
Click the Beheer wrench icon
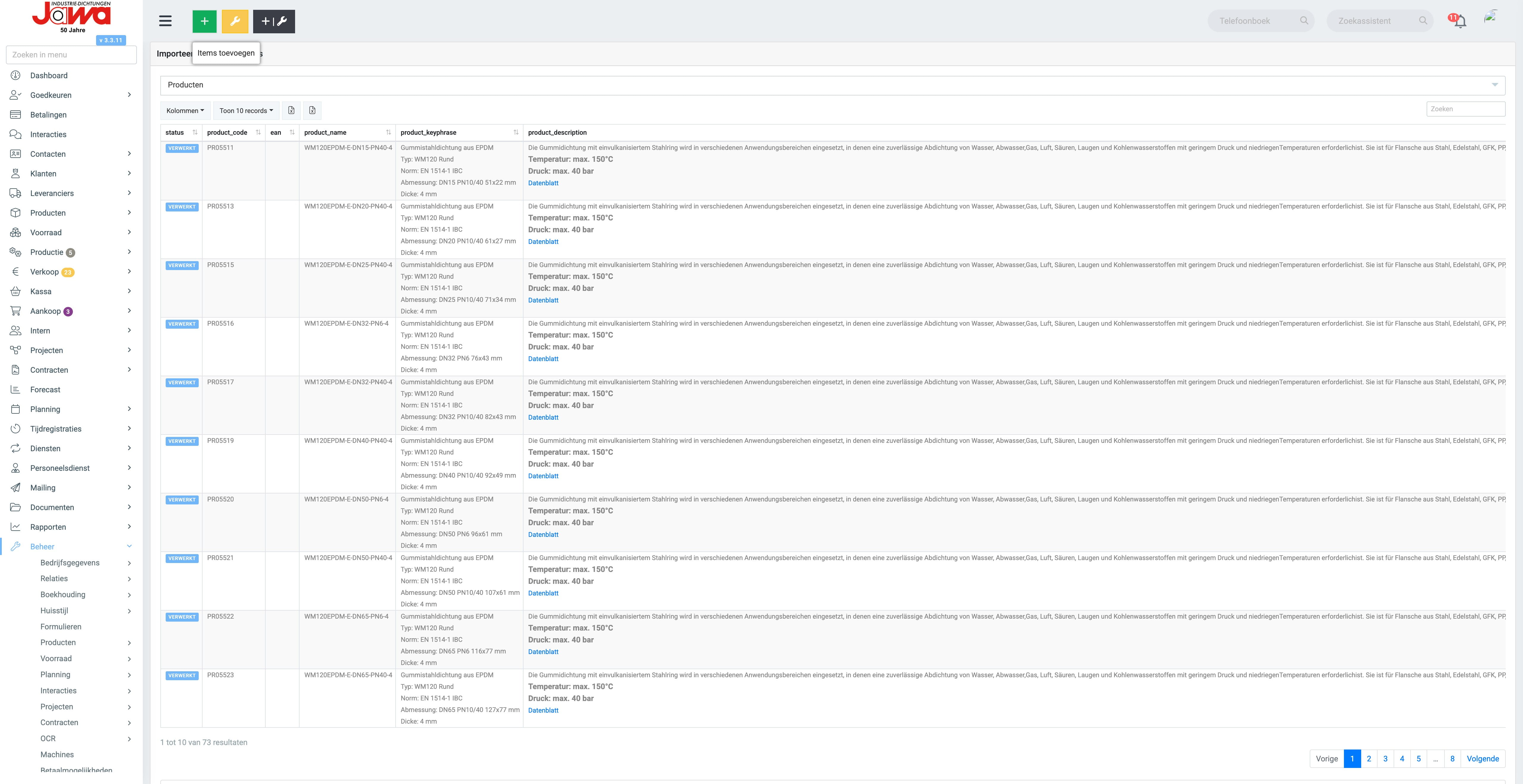[x=16, y=546]
